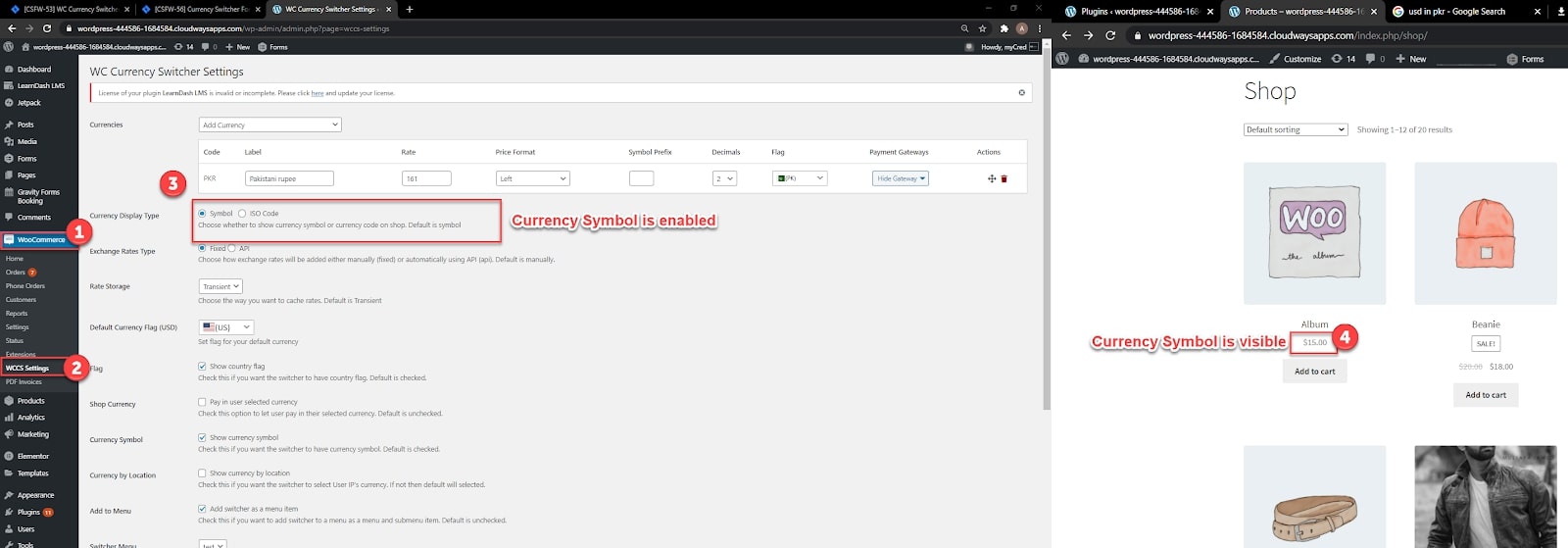
Task: Click the Dashboard icon in WordPress sidebar
Action: point(9,70)
